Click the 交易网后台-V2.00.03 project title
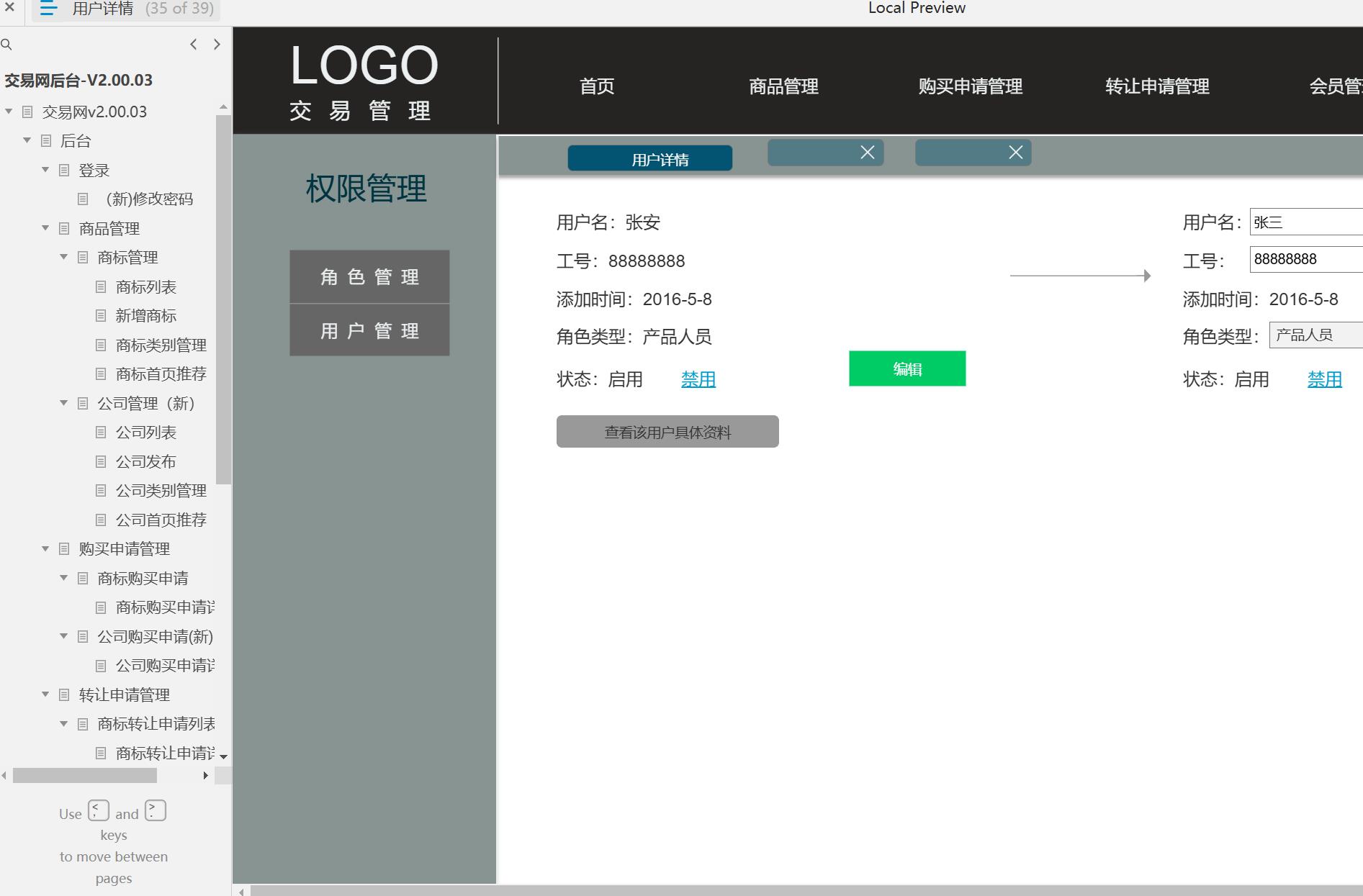Viewport: 1363px width, 896px height. tap(78, 80)
